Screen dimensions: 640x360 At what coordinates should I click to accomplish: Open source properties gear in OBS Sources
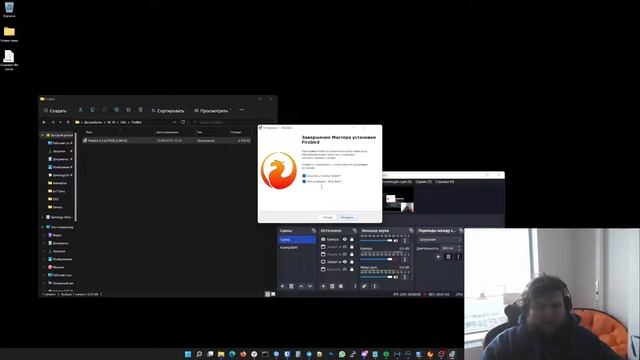341,286
